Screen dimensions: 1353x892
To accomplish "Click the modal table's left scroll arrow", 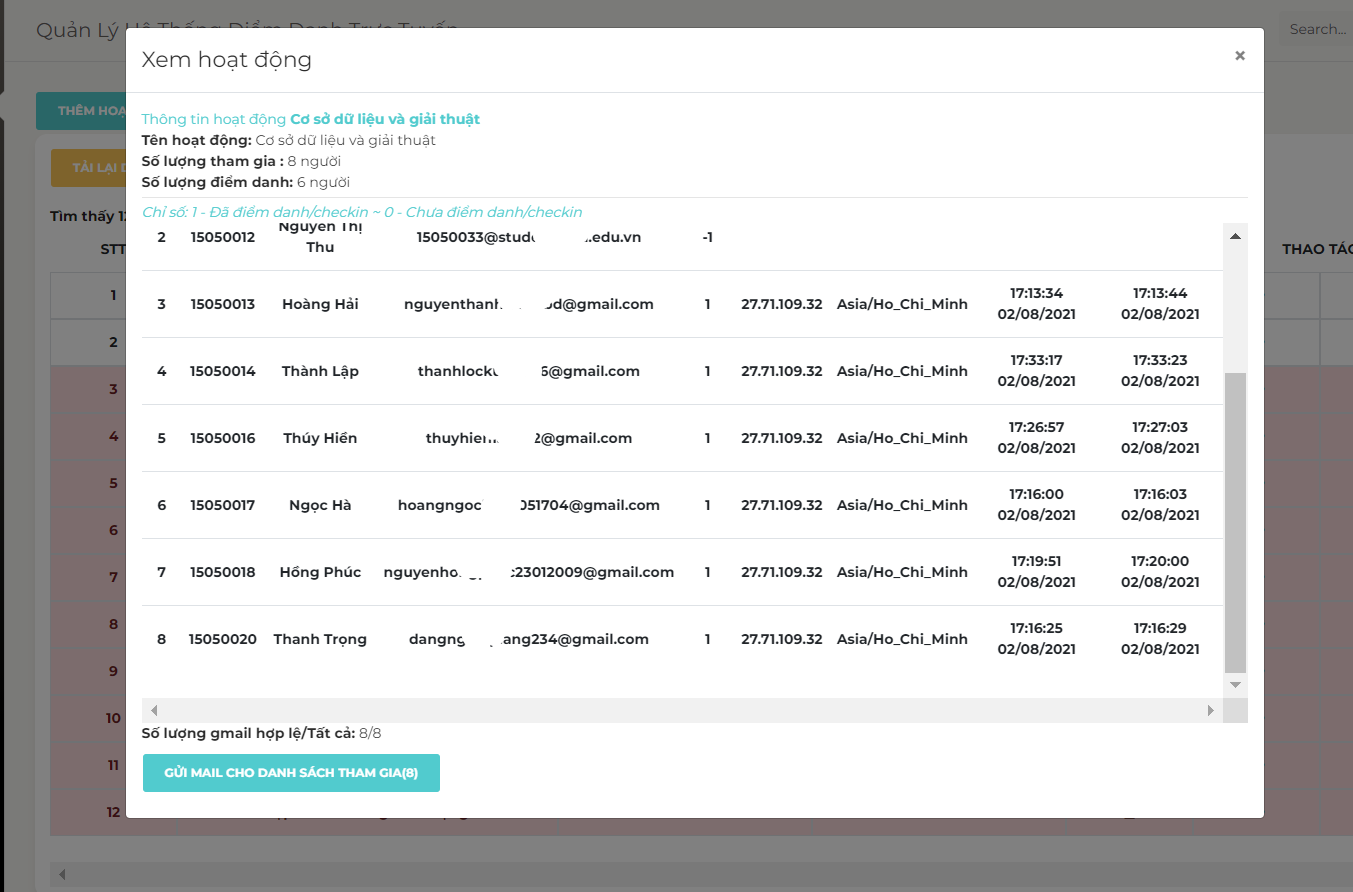I will (154, 711).
